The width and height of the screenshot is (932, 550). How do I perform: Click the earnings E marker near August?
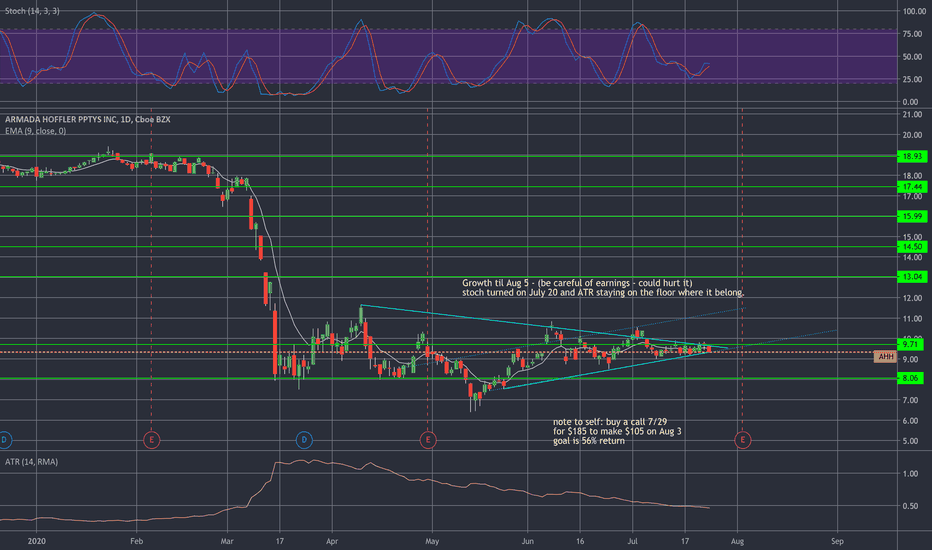(x=742, y=440)
